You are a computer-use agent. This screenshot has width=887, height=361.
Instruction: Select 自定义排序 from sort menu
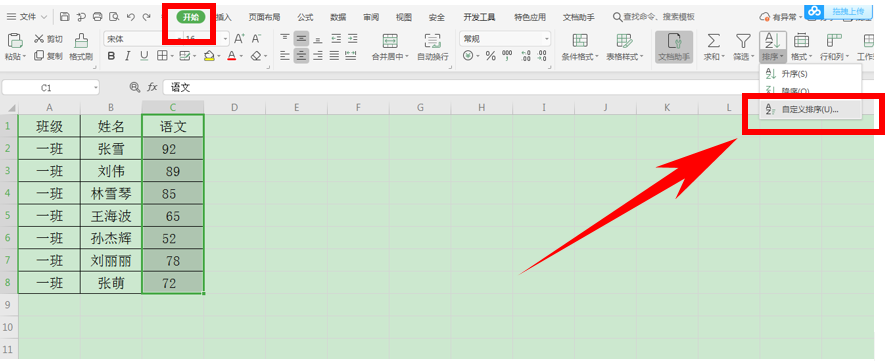pyautogui.click(x=810, y=110)
